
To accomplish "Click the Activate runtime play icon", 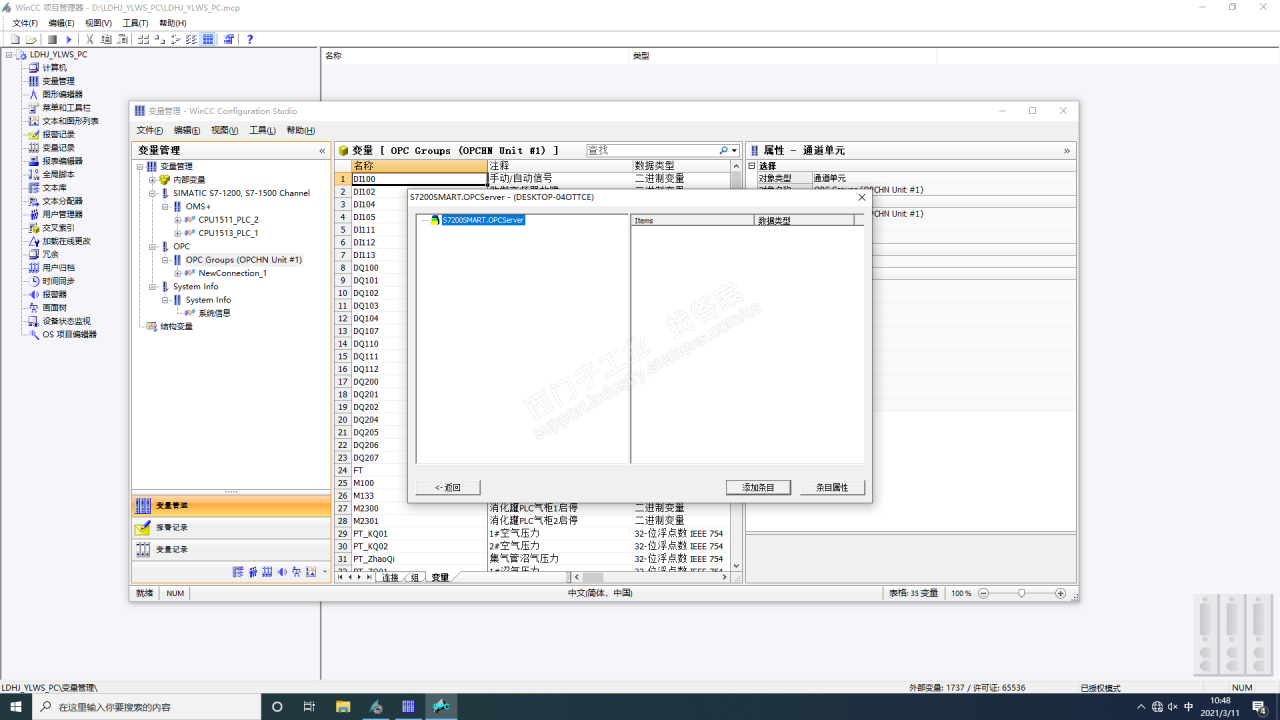I will (68, 39).
